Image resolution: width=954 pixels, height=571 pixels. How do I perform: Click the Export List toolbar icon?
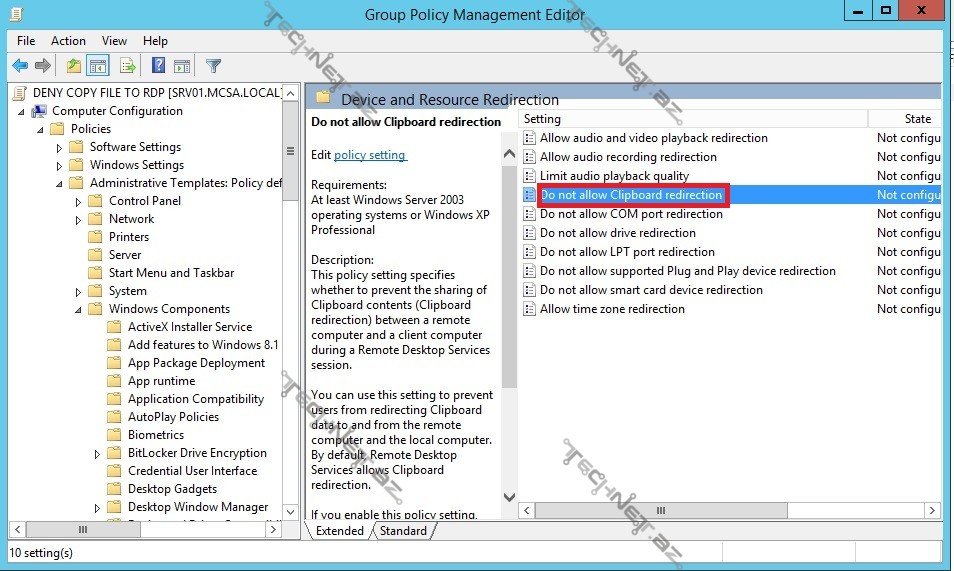pos(127,65)
